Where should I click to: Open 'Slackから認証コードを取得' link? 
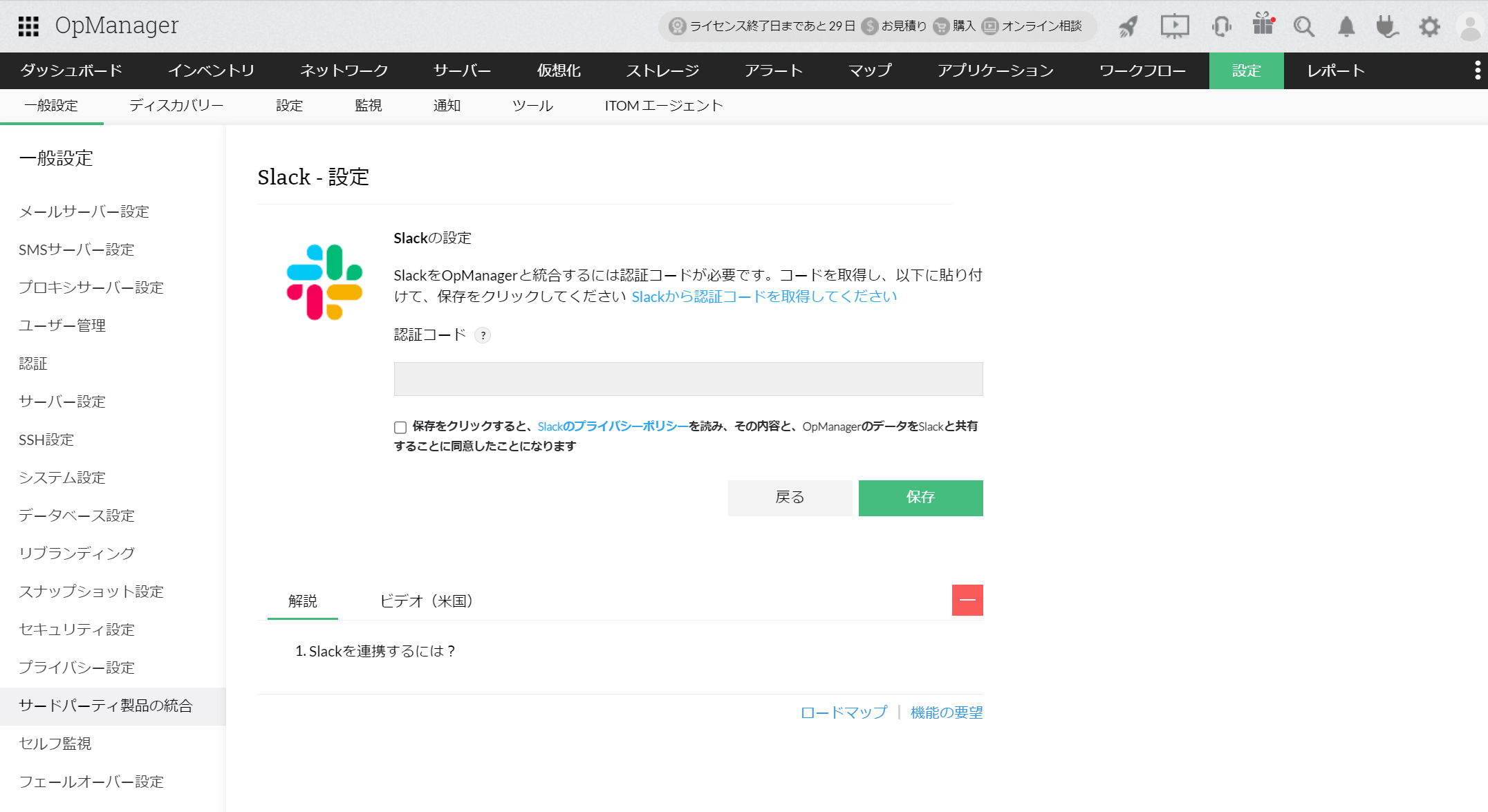(764, 296)
